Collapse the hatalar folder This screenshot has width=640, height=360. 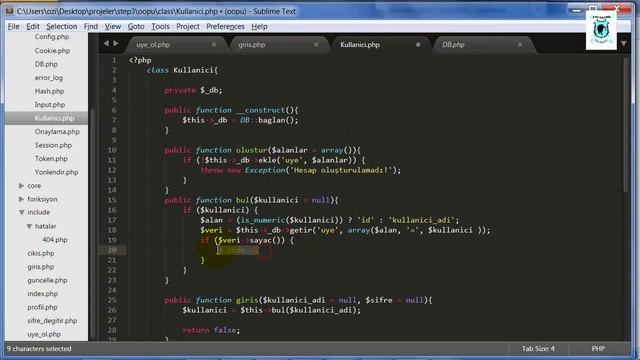[x=29, y=226]
